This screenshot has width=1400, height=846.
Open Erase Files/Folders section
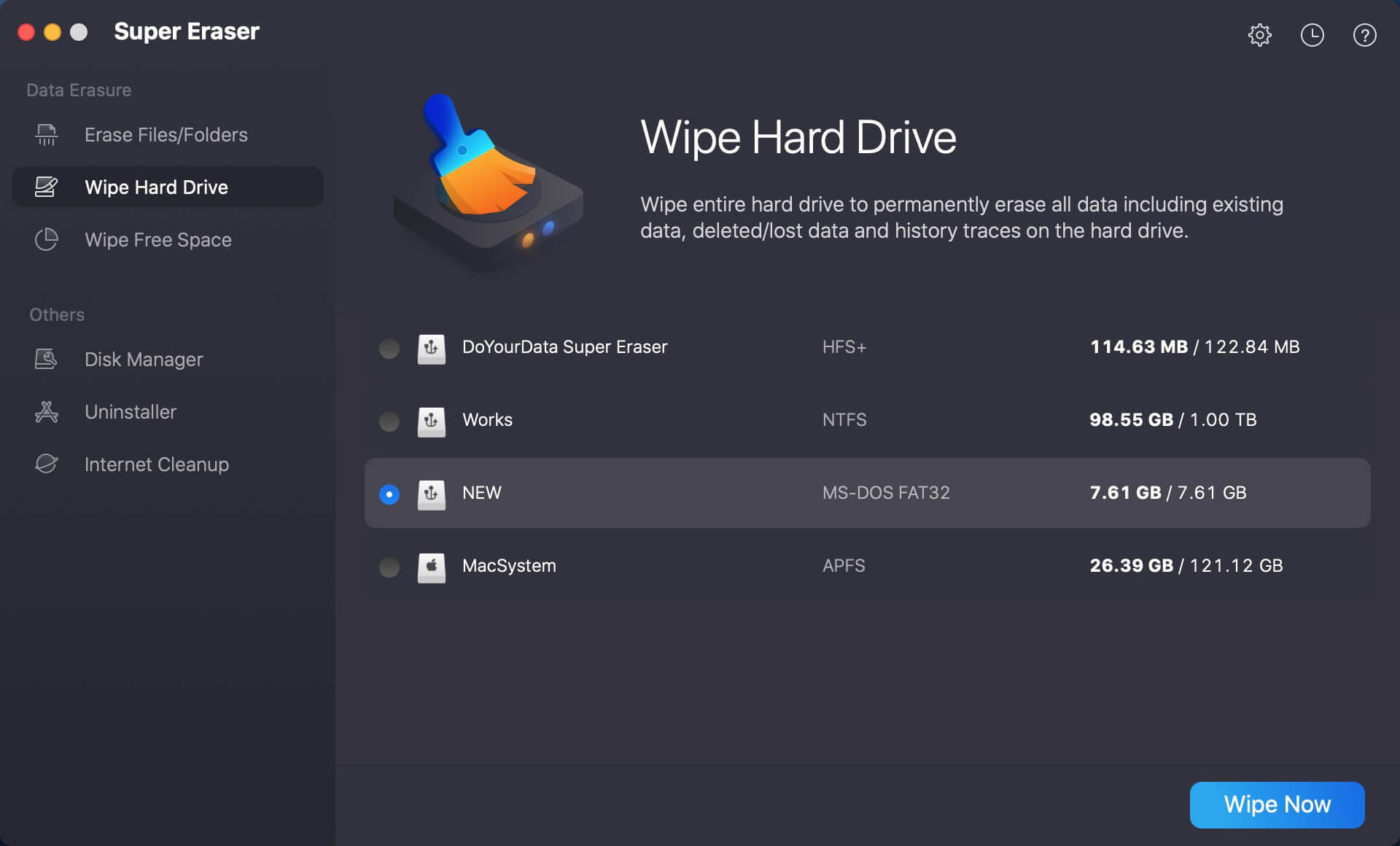tap(167, 135)
